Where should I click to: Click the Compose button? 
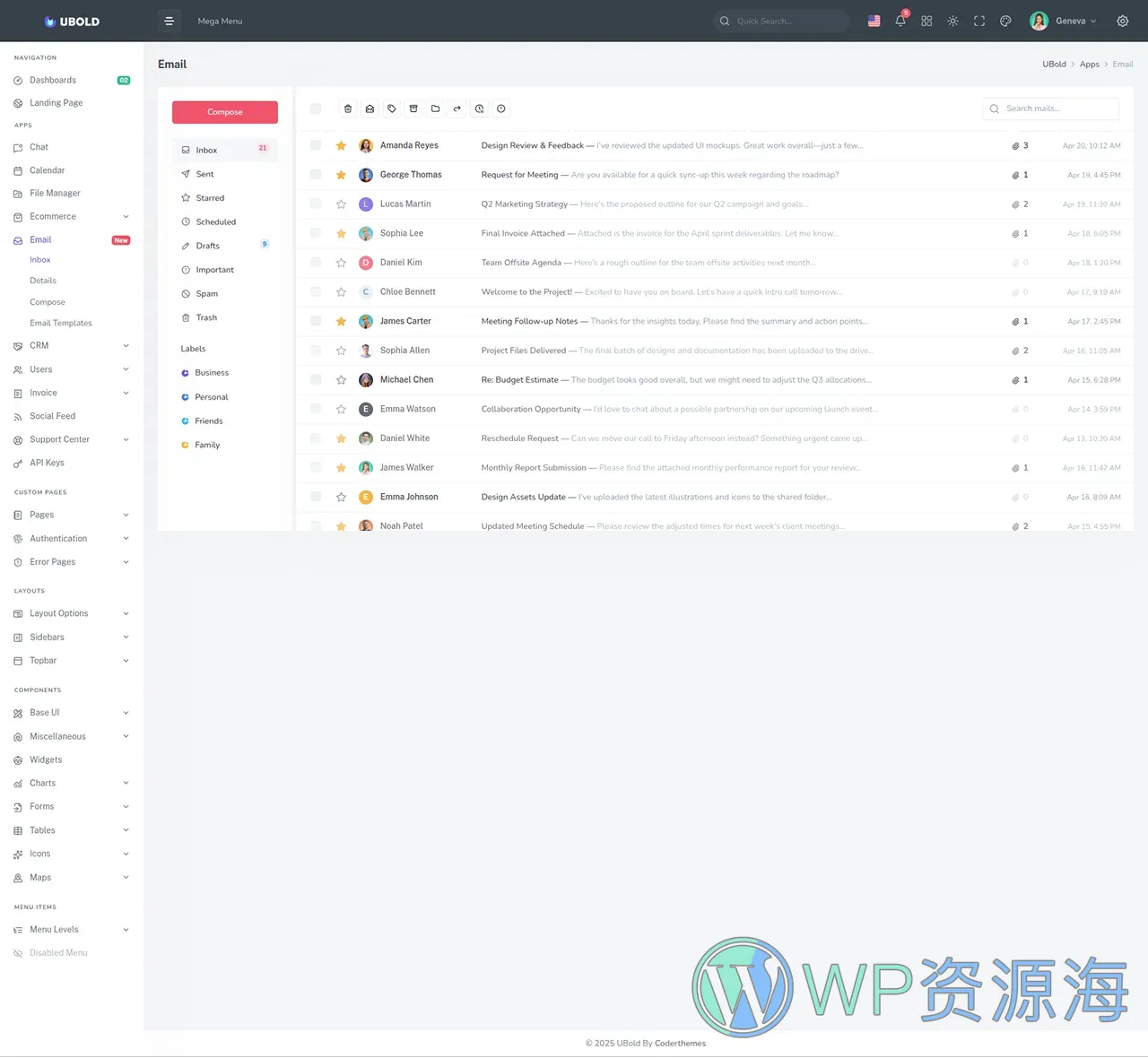pos(224,111)
